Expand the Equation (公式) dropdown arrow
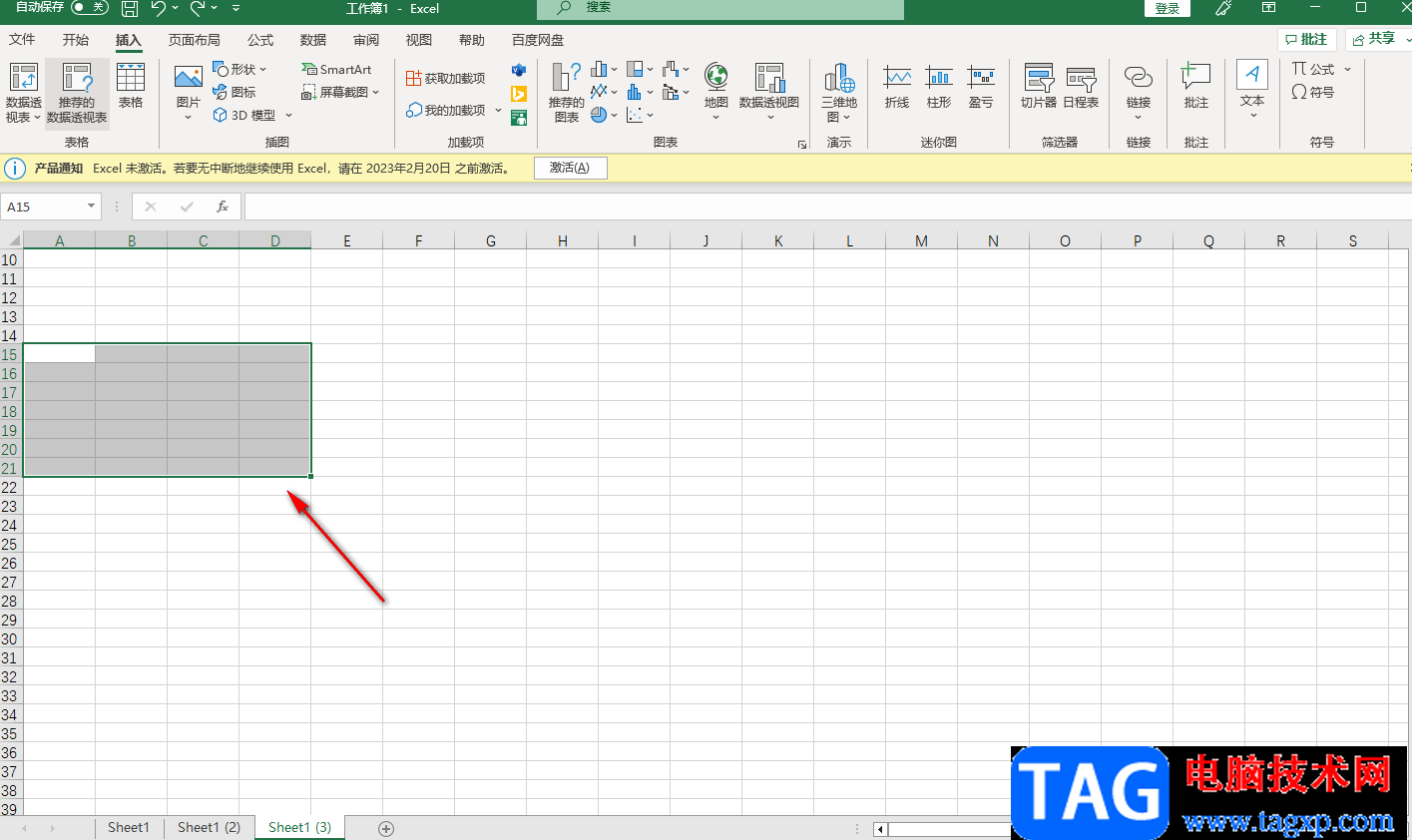Image resolution: width=1412 pixels, height=840 pixels. point(1347,69)
